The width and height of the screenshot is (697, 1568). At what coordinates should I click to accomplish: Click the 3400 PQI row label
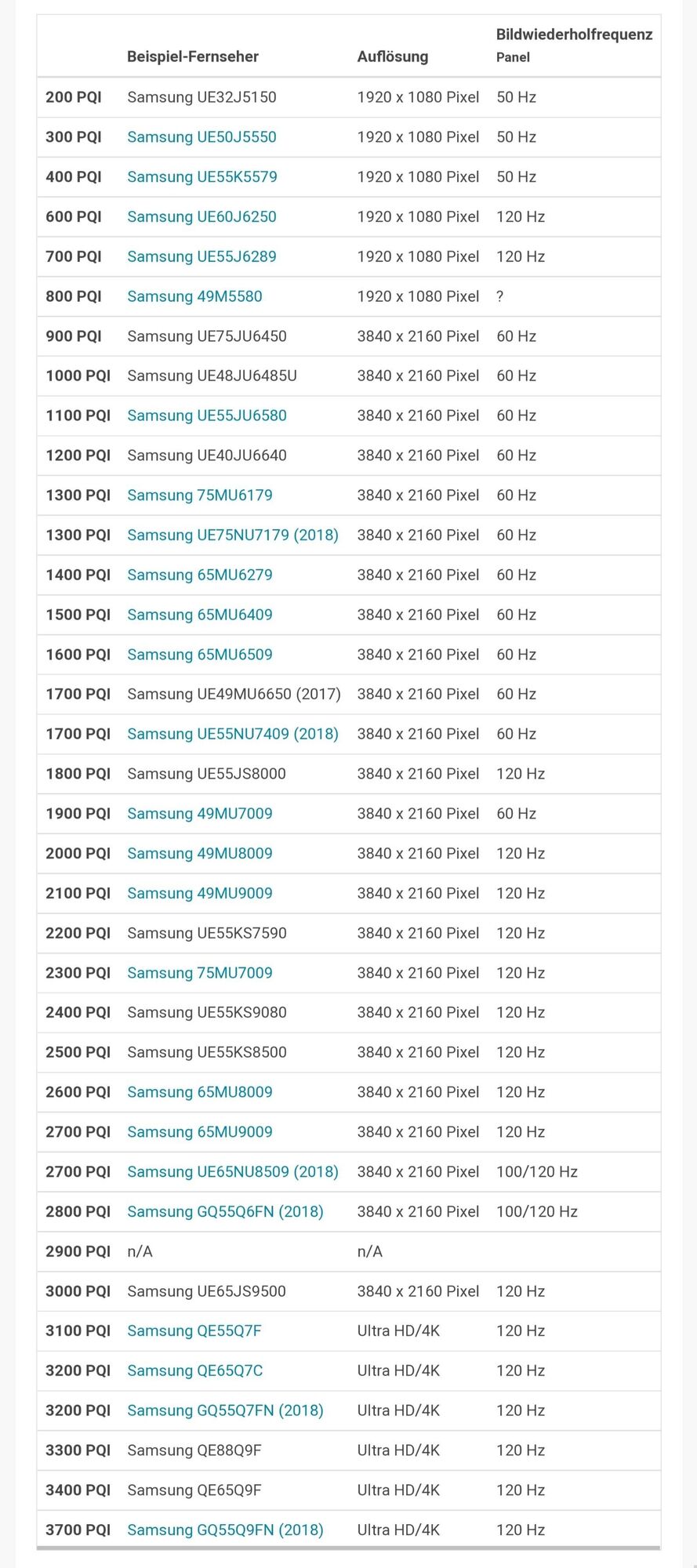point(78,1490)
